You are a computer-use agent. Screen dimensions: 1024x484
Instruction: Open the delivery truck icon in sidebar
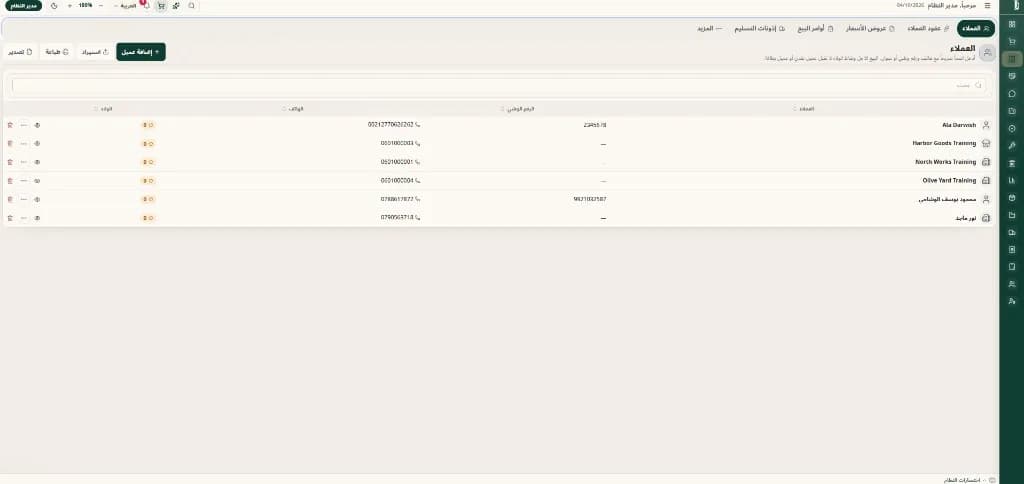pyautogui.click(x=1012, y=232)
